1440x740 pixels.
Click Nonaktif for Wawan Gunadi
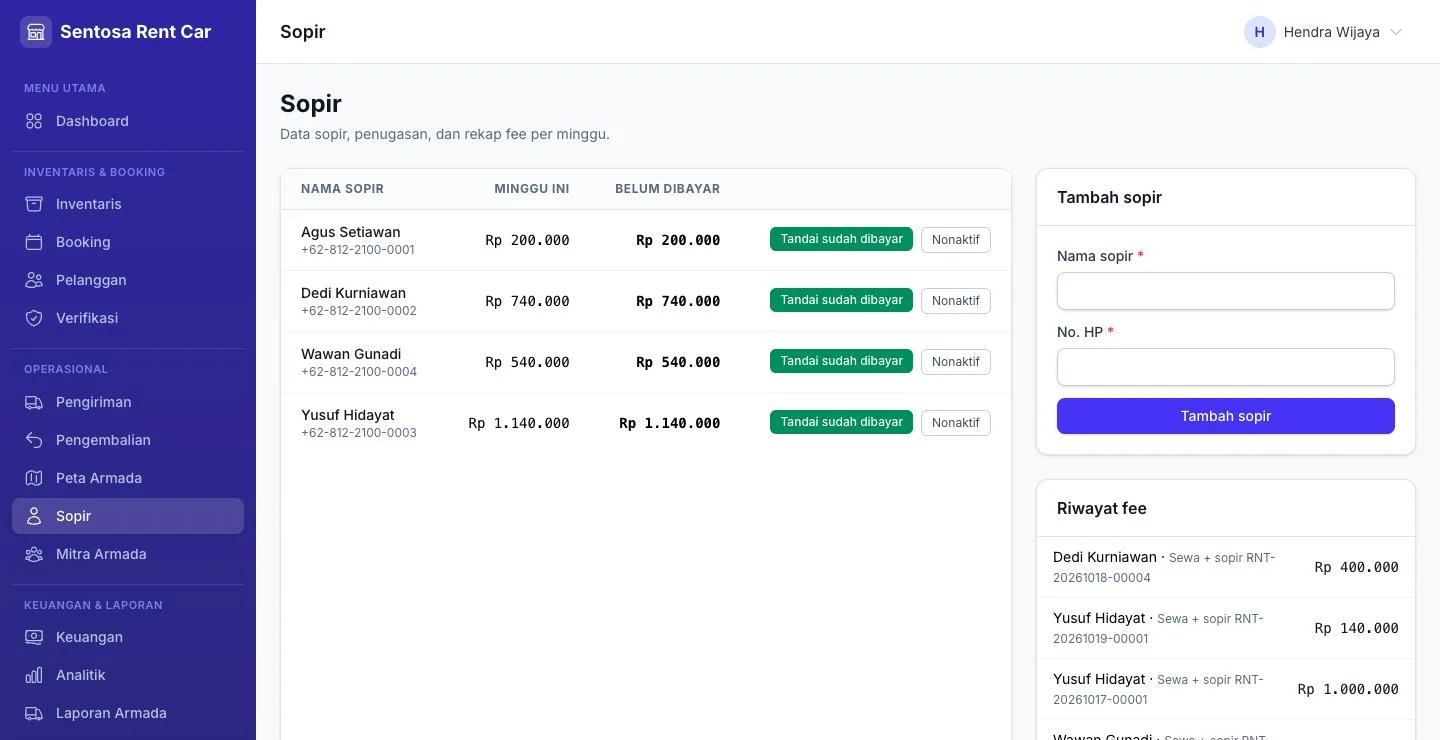pyautogui.click(x=956, y=362)
